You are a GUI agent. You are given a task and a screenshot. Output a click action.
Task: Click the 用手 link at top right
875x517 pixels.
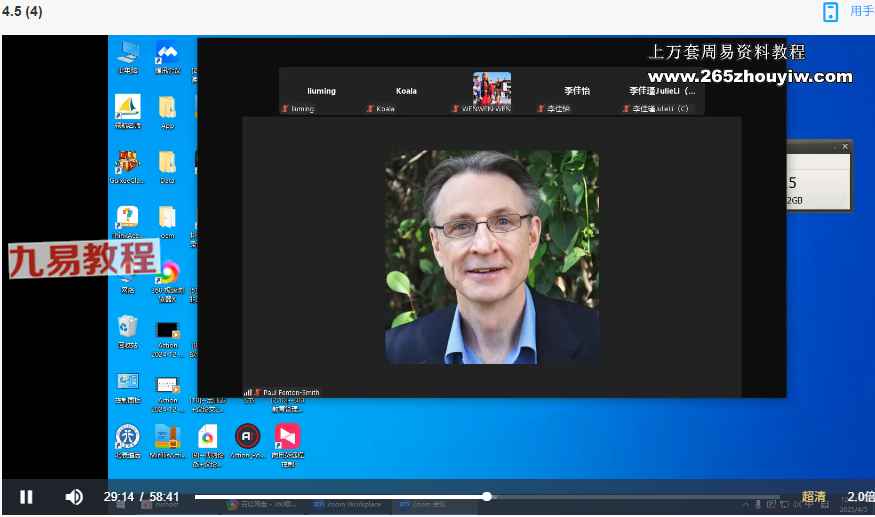(862, 11)
